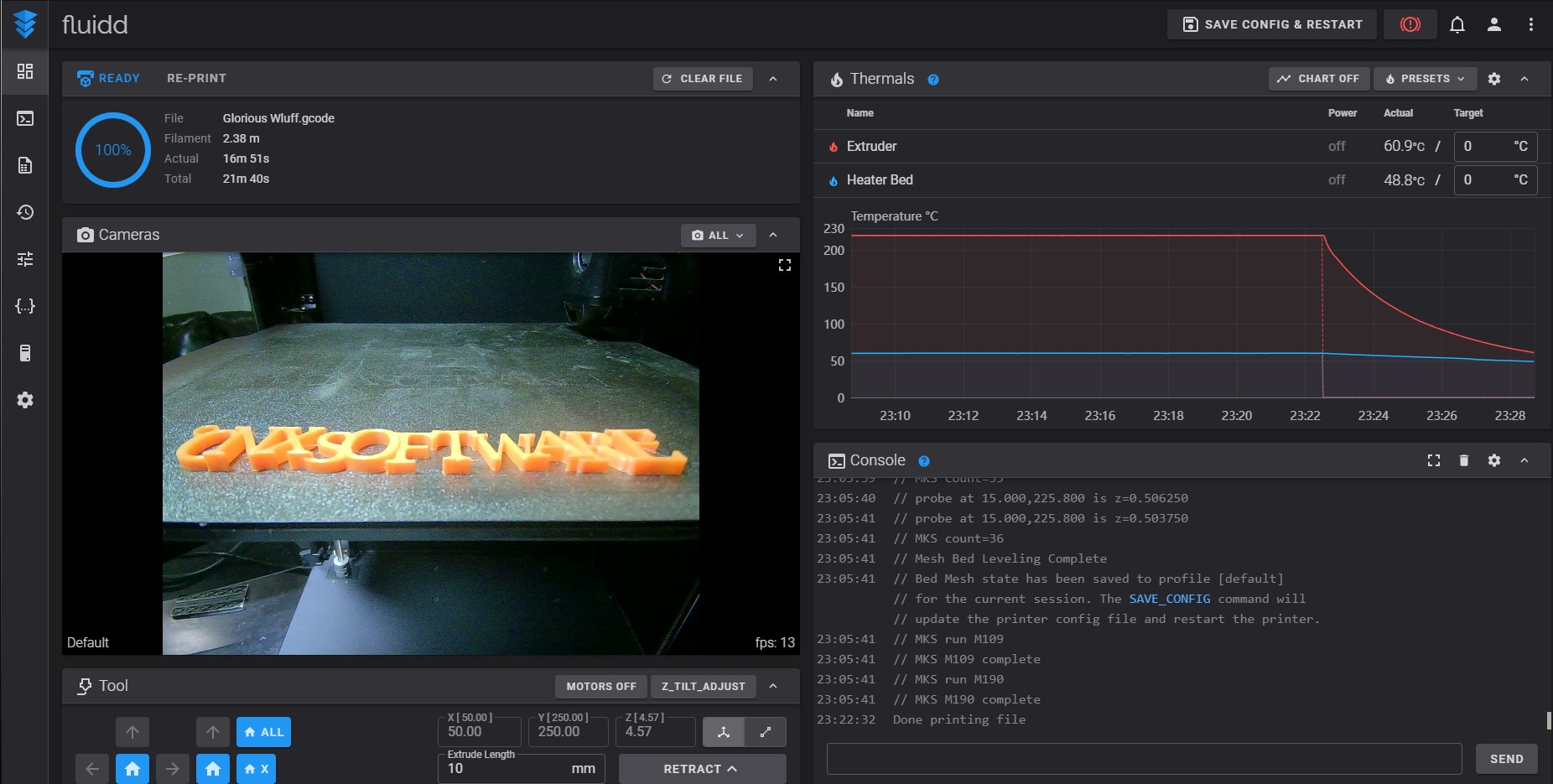Switch to absolute positioning mode
Screen dimensions: 1553x784
click(724, 732)
